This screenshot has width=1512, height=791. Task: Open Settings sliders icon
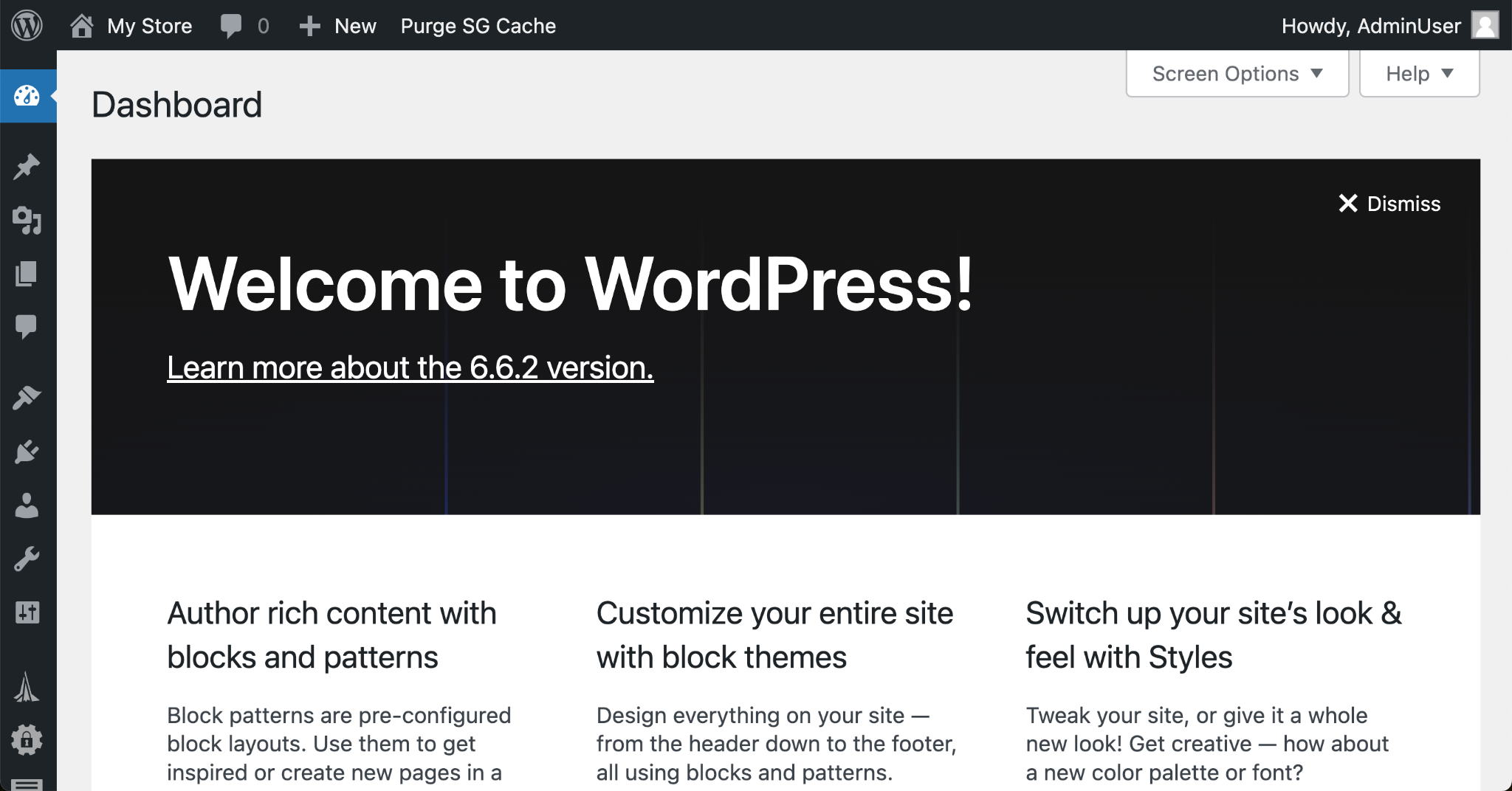27,612
